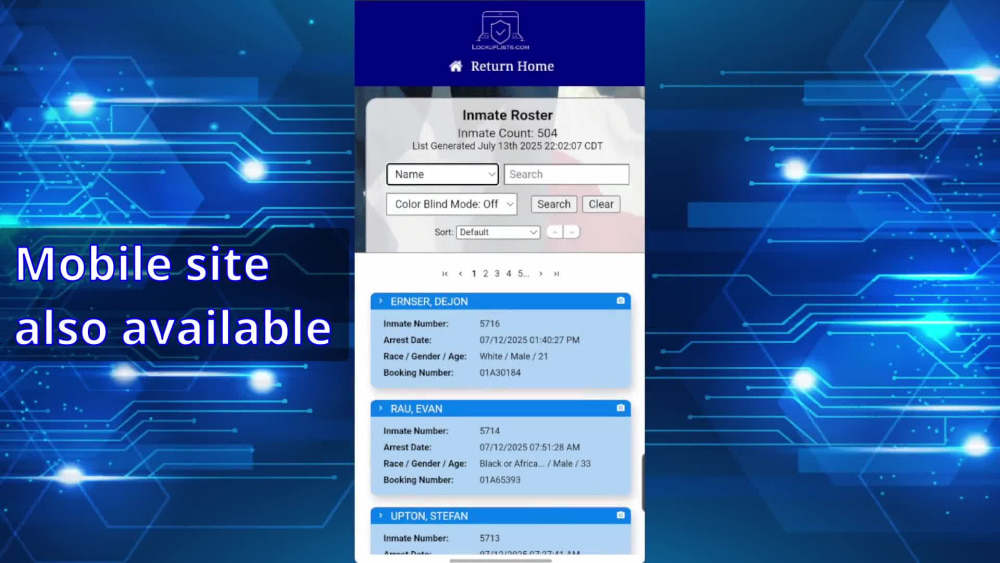Image resolution: width=1000 pixels, height=563 pixels.
Task: Click the Inmate Count: 504 text
Action: [x=507, y=133]
